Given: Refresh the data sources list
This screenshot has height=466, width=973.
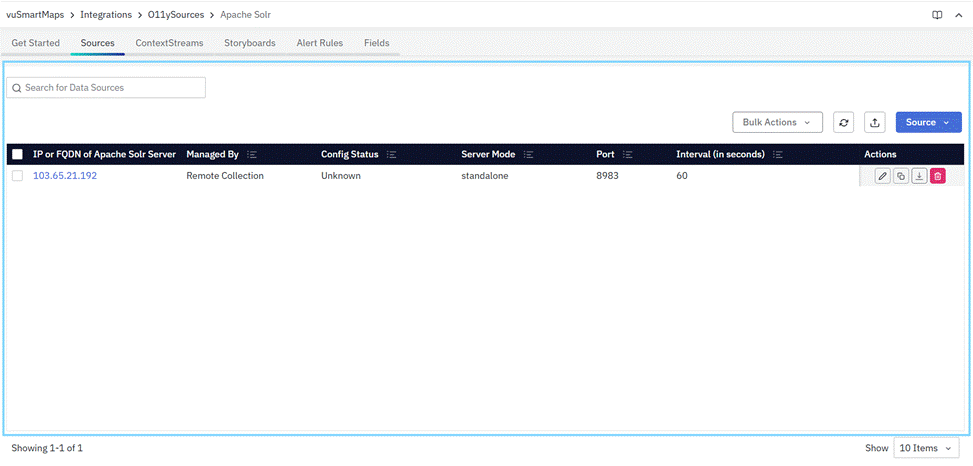Looking at the screenshot, I should tap(844, 122).
